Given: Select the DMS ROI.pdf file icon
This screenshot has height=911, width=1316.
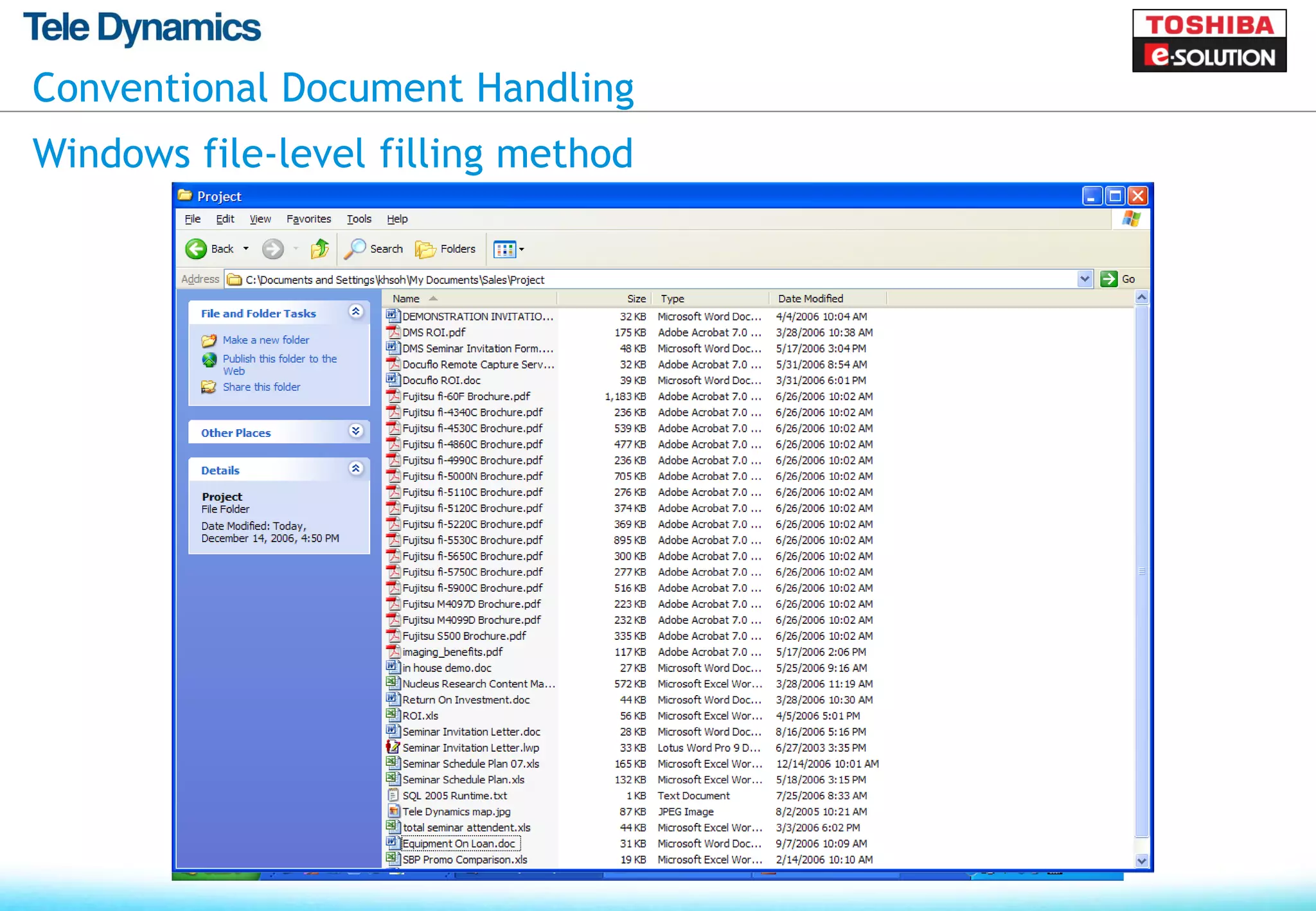Looking at the screenshot, I should 393,332.
